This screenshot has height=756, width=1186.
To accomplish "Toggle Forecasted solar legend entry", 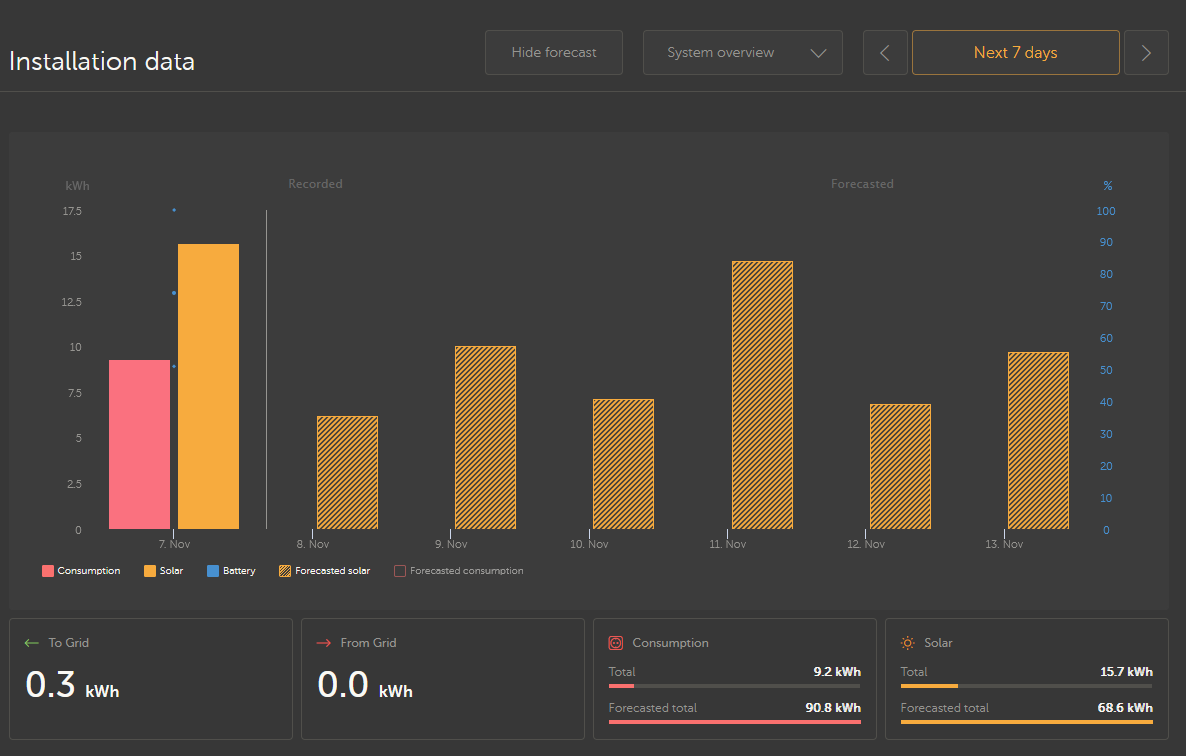I will 324,571.
